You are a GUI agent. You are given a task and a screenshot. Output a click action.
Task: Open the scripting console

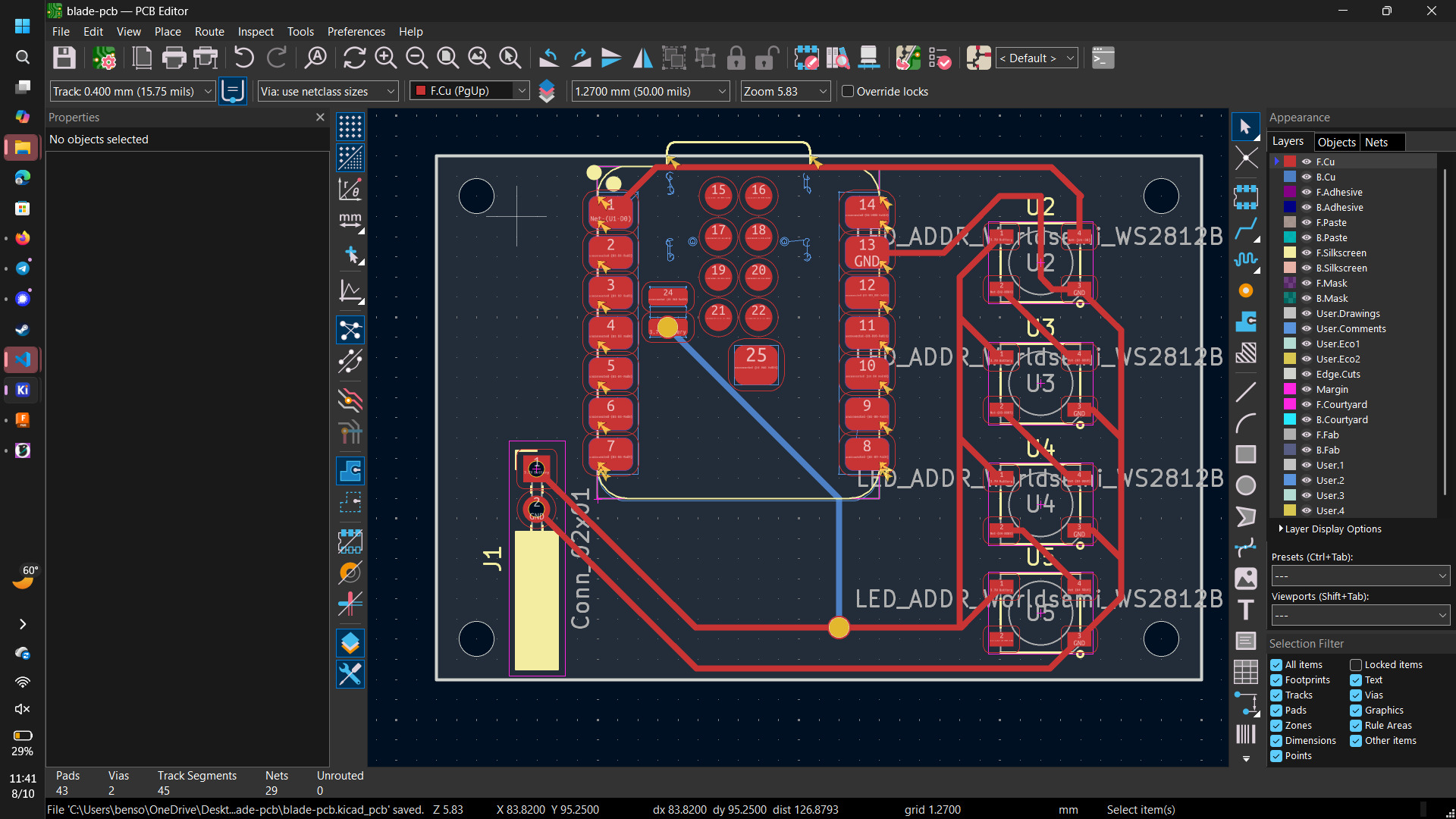[x=1103, y=58]
